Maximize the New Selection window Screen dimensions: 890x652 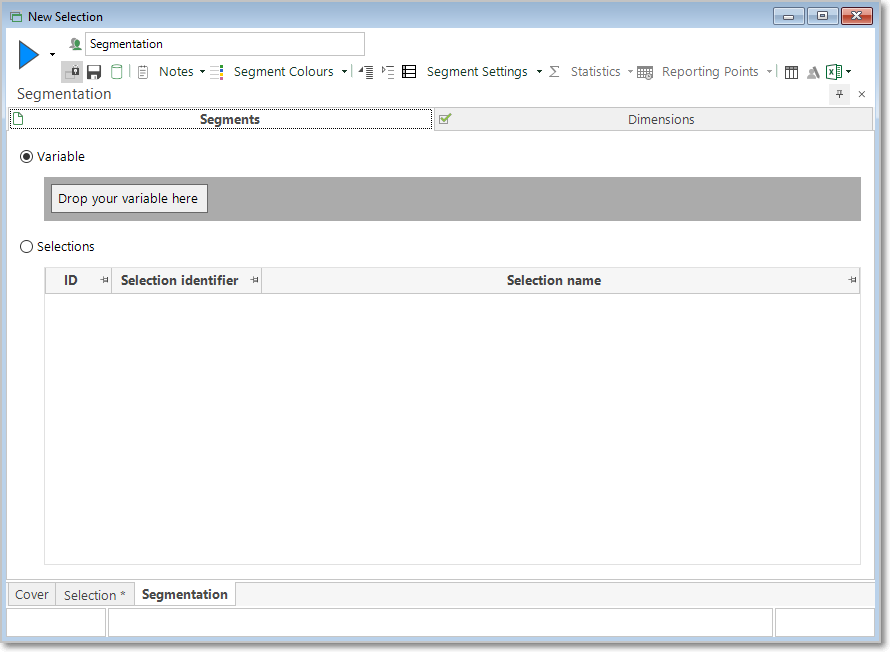(822, 16)
